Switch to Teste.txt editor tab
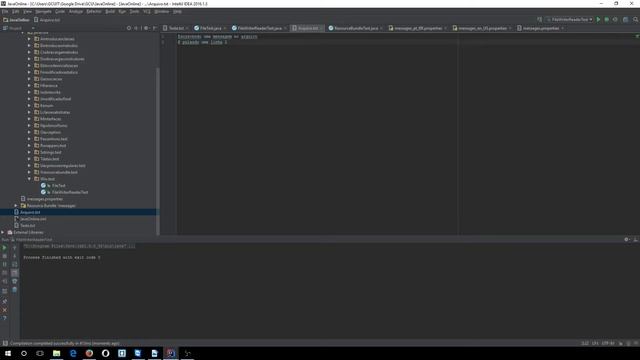The image size is (640, 360). tap(176, 28)
